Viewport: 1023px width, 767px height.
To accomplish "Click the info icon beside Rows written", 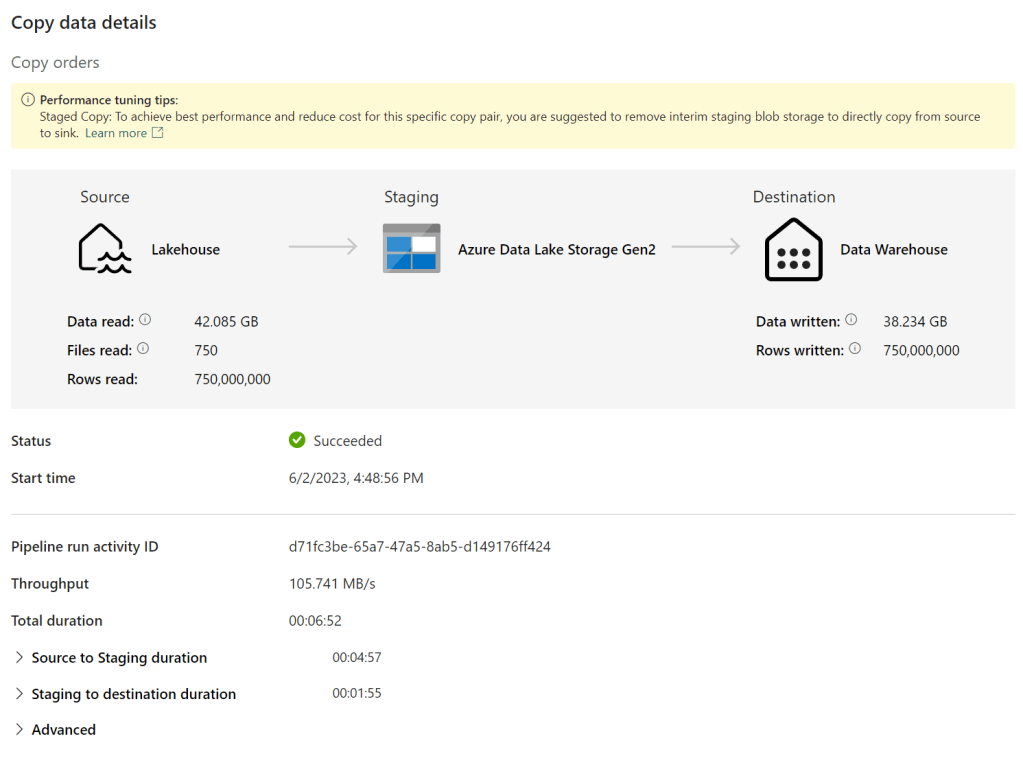I will (x=854, y=349).
